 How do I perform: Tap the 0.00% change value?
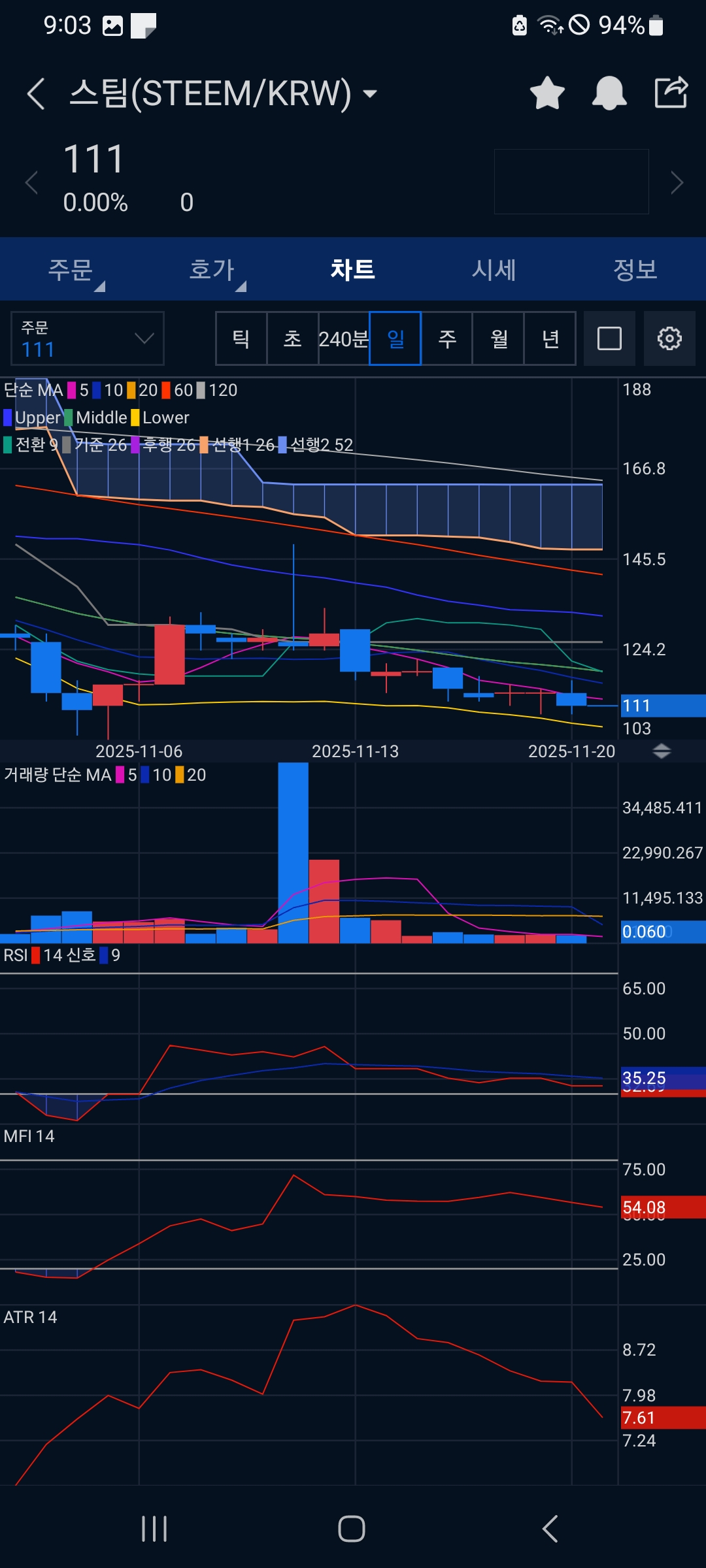95,203
